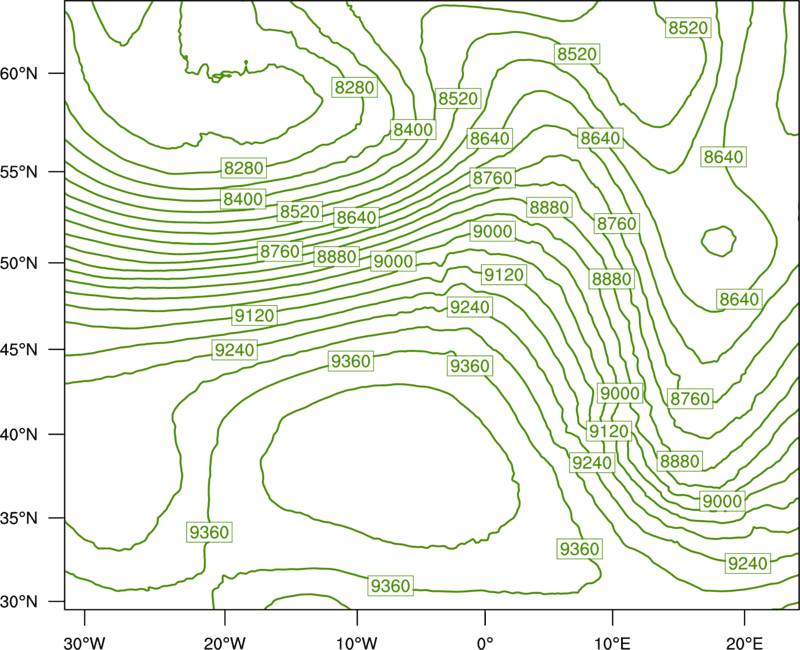Select the 55°N latitude axis label
Viewport: 800px width, 650px height.
(19, 172)
